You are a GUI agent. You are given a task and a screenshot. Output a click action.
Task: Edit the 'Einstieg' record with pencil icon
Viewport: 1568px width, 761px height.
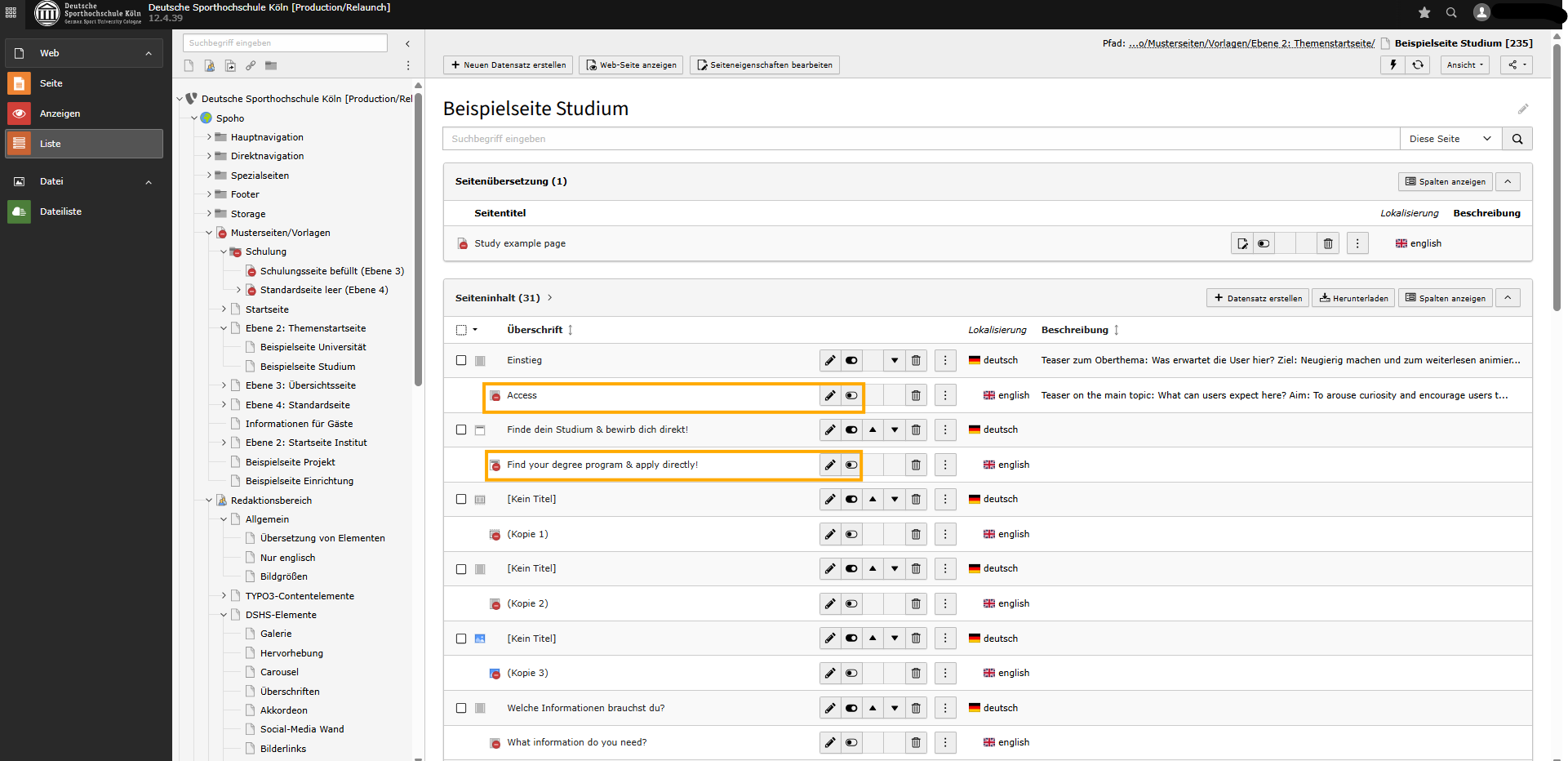point(830,361)
